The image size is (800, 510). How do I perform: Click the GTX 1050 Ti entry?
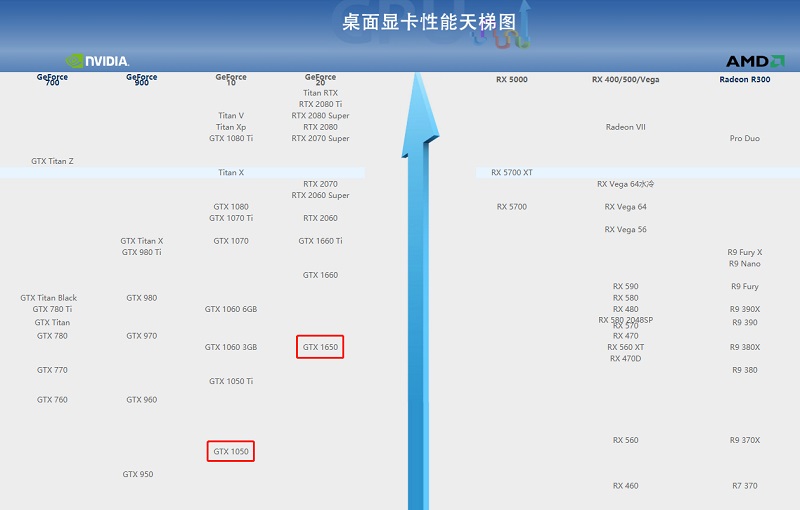(x=231, y=381)
